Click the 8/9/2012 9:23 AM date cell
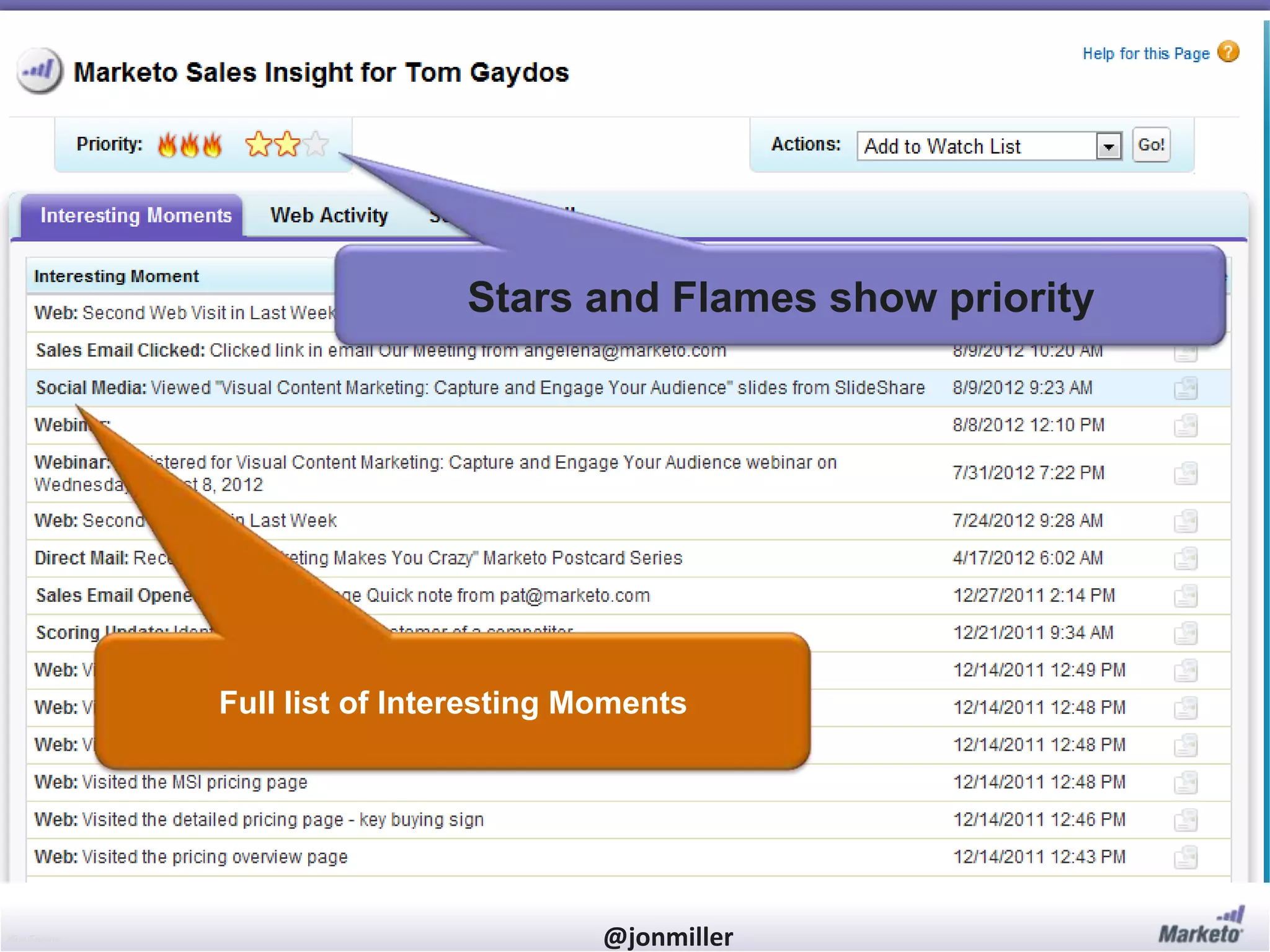This screenshot has height=952, width=1270. (x=1023, y=388)
